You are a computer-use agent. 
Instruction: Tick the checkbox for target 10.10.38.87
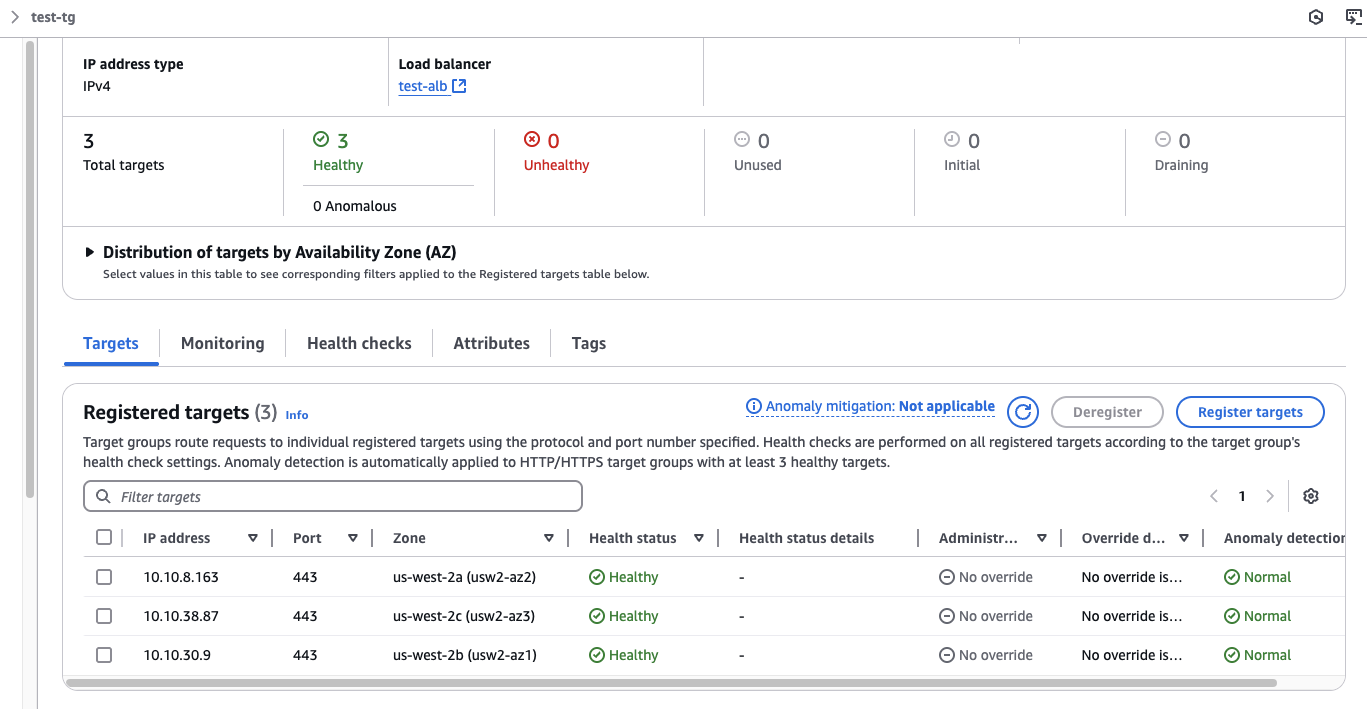[x=104, y=616]
